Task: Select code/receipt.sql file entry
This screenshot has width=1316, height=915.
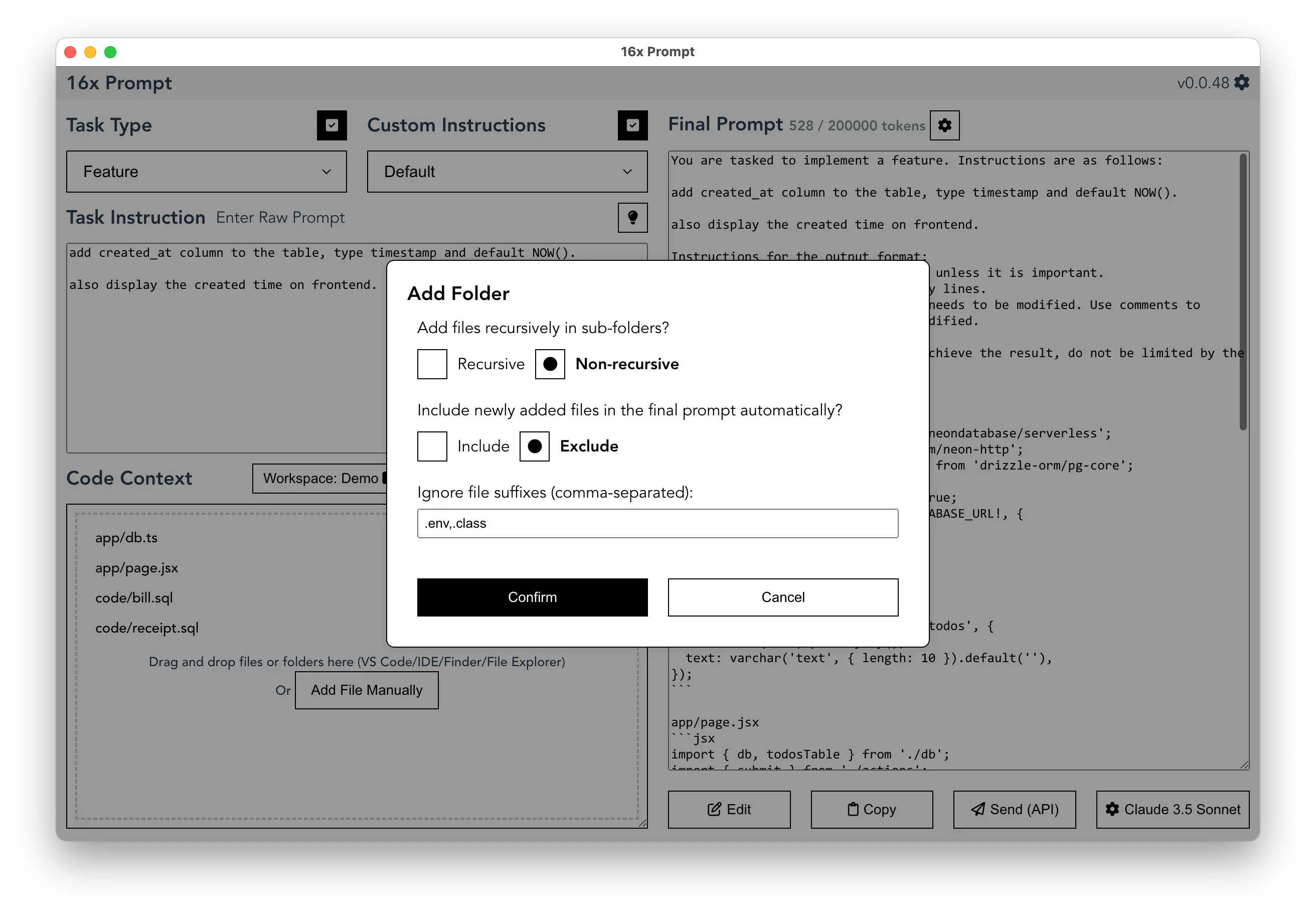Action: click(x=147, y=628)
